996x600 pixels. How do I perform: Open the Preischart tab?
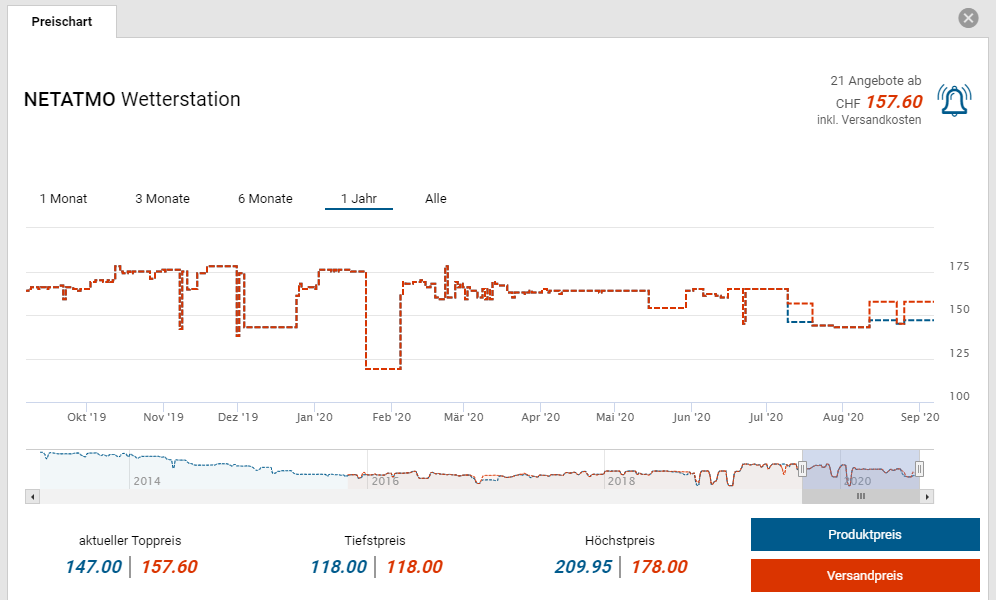pyautogui.click(x=62, y=21)
